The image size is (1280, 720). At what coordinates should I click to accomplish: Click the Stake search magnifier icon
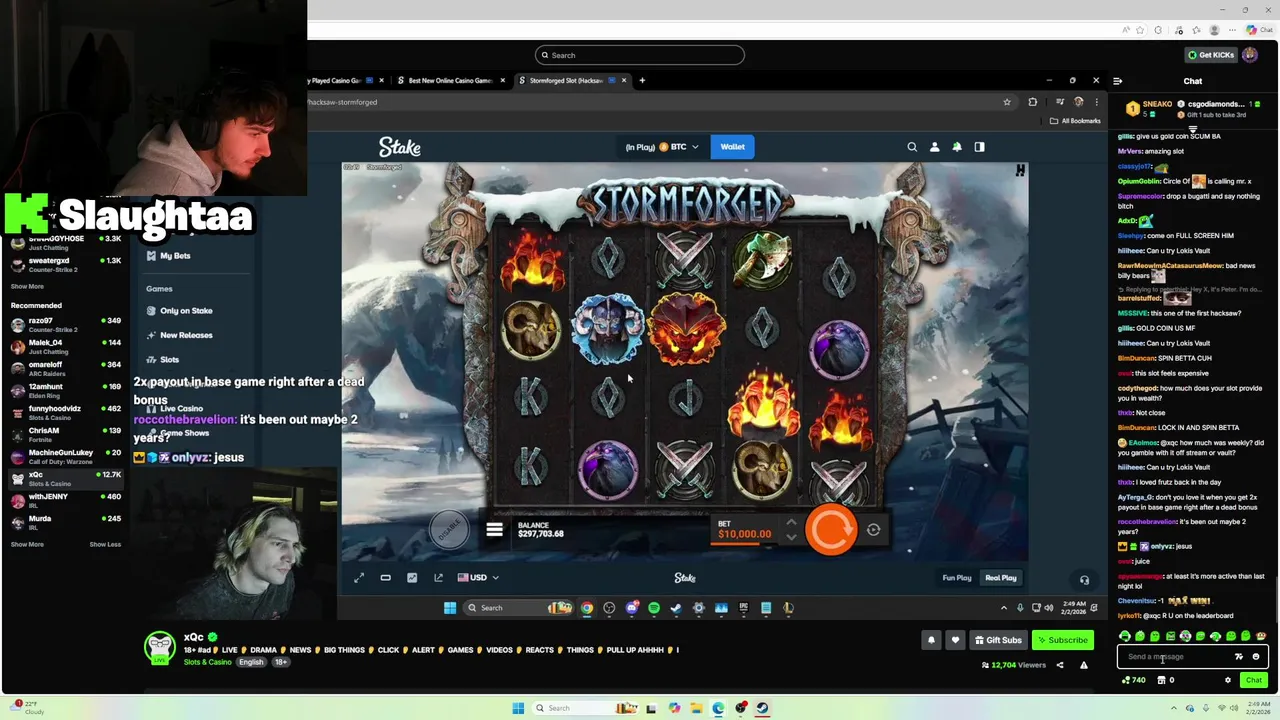912,147
